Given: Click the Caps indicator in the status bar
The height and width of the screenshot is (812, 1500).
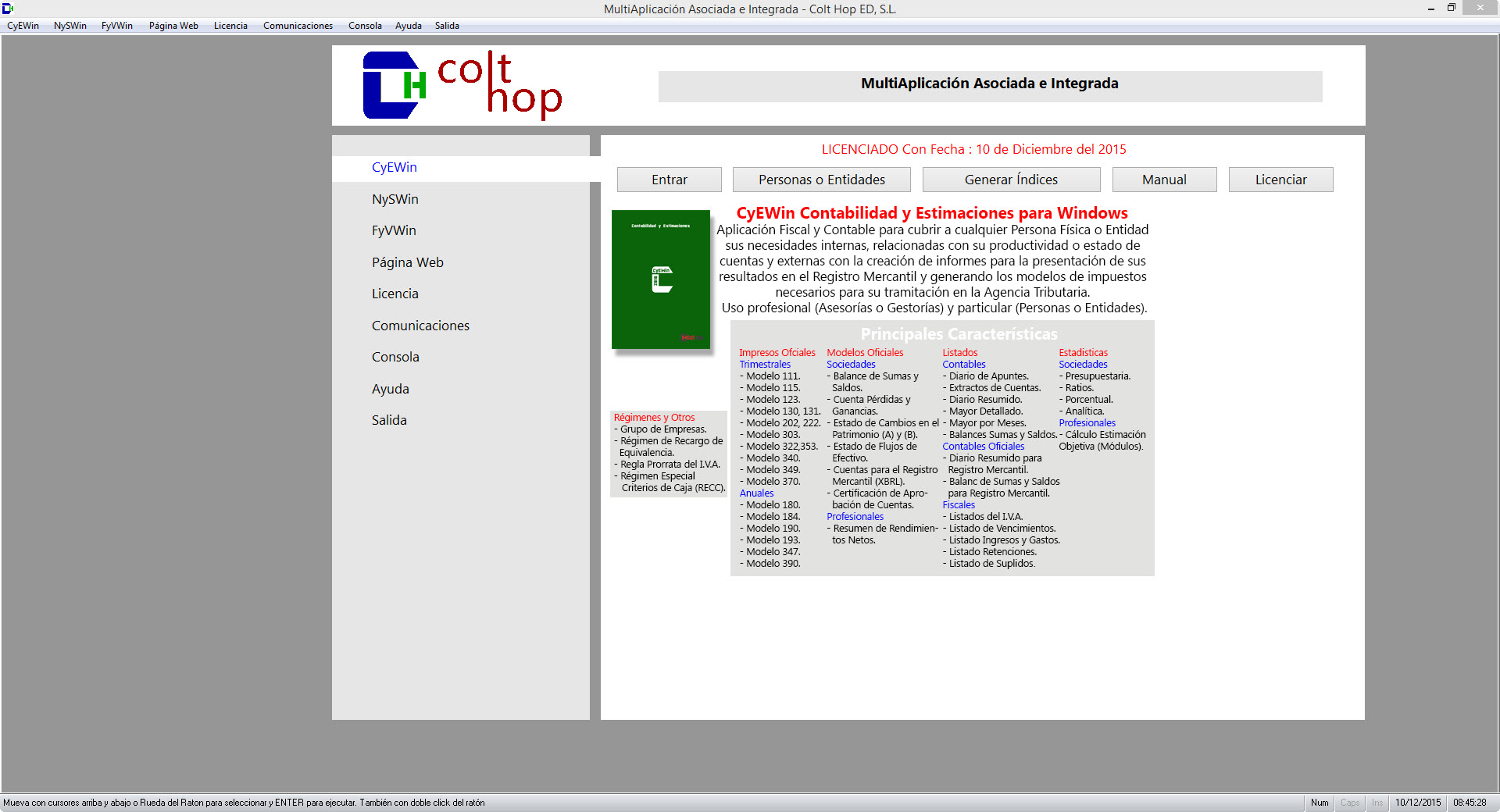Looking at the screenshot, I should pyautogui.click(x=1350, y=803).
